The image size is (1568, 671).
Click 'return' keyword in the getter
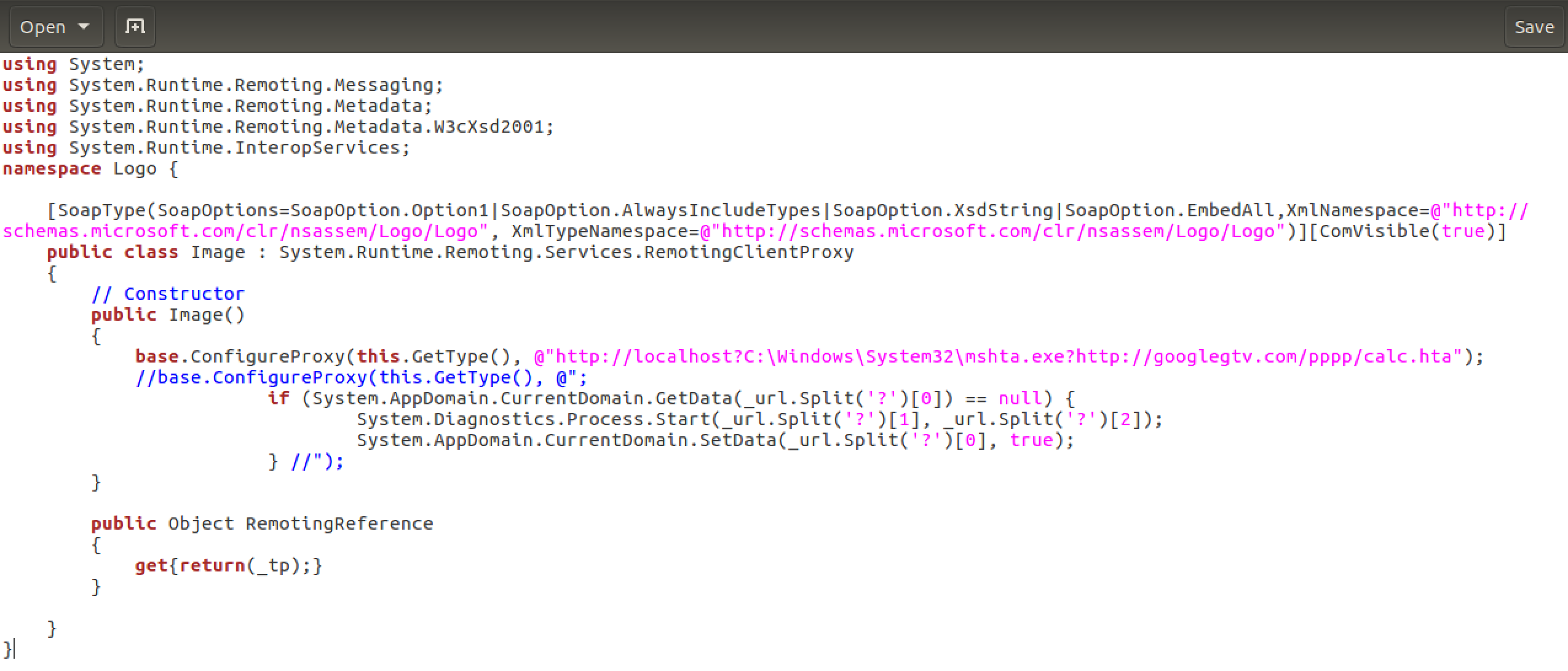212,566
